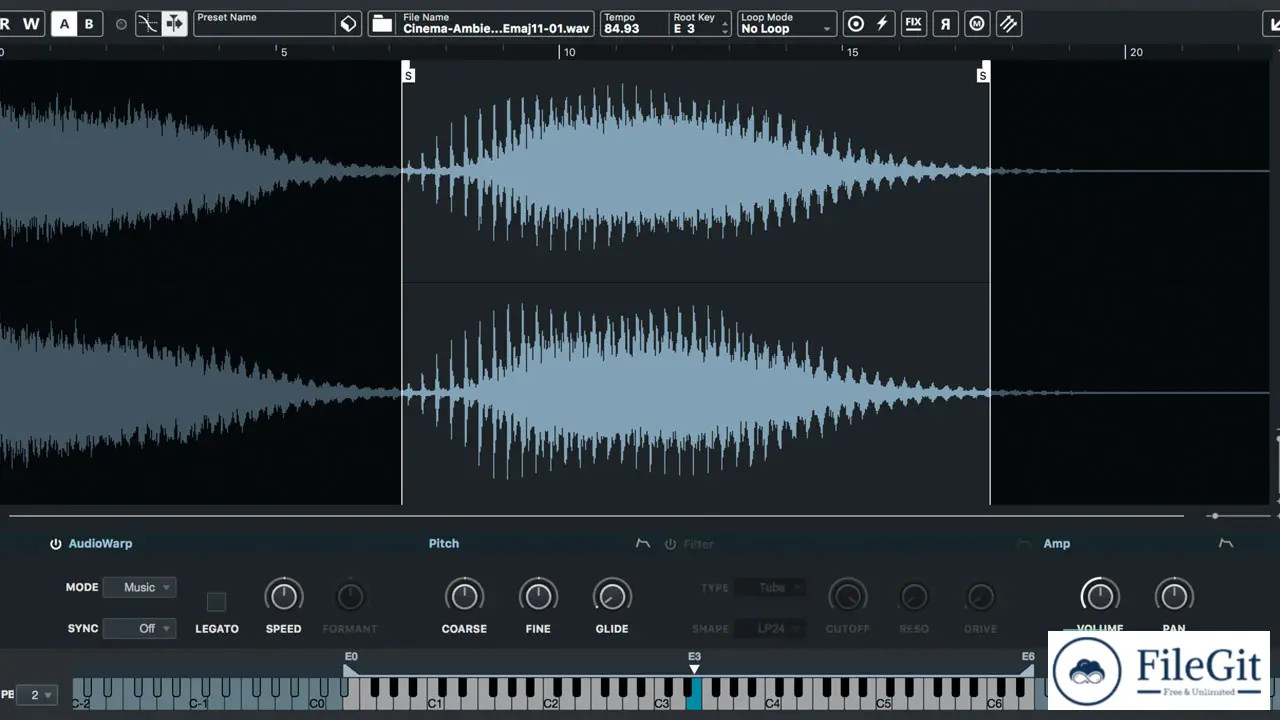Enable the LEGATO checkbox

click(216, 602)
